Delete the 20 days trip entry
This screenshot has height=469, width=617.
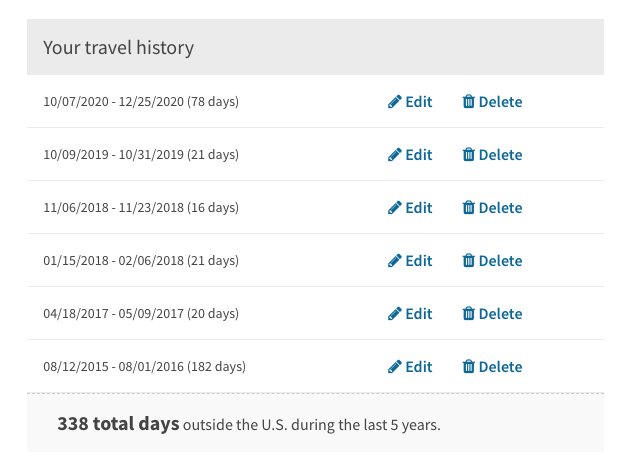tap(492, 314)
